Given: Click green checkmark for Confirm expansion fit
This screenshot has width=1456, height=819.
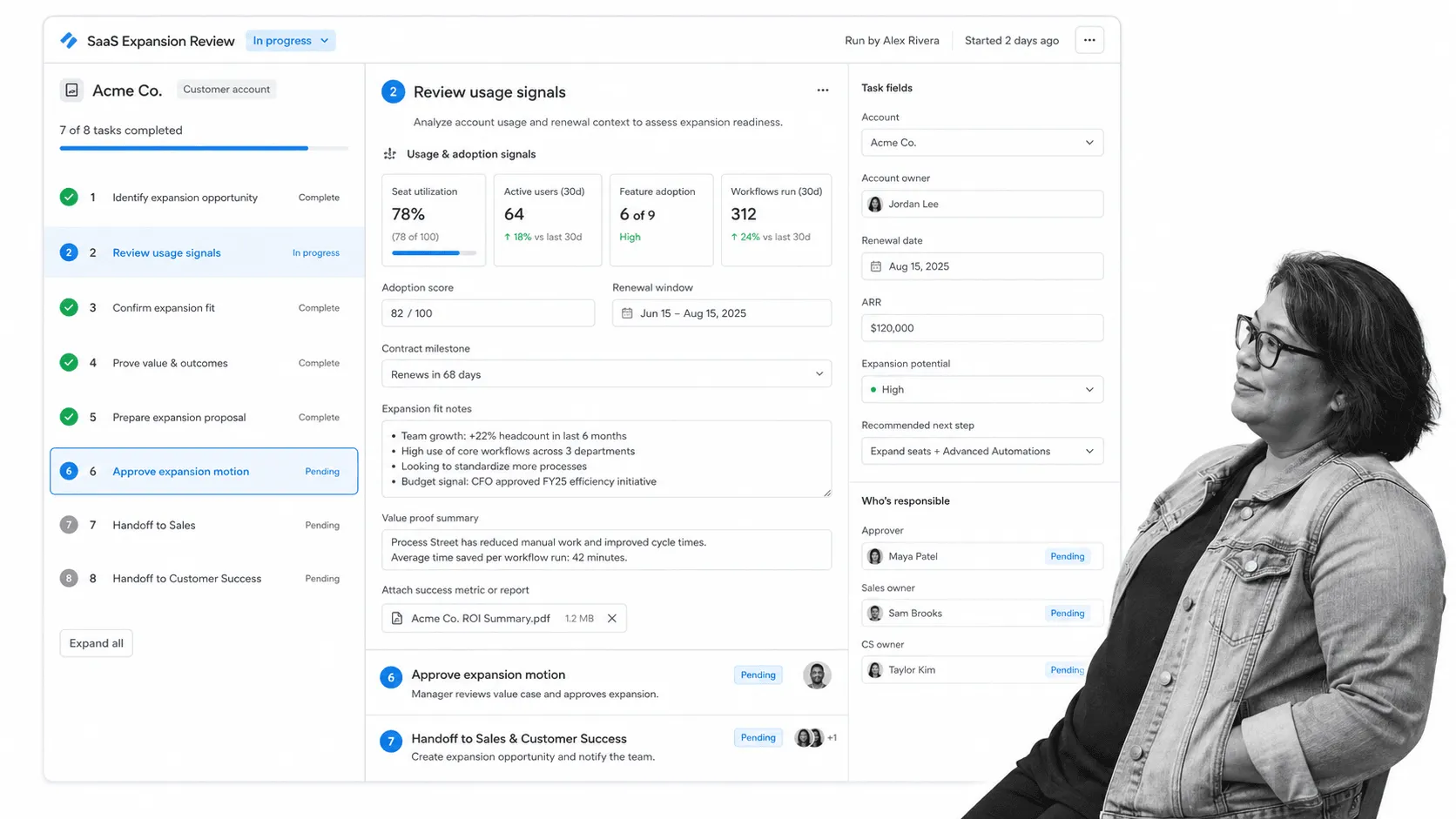Looking at the screenshot, I should pyautogui.click(x=69, y=307).
